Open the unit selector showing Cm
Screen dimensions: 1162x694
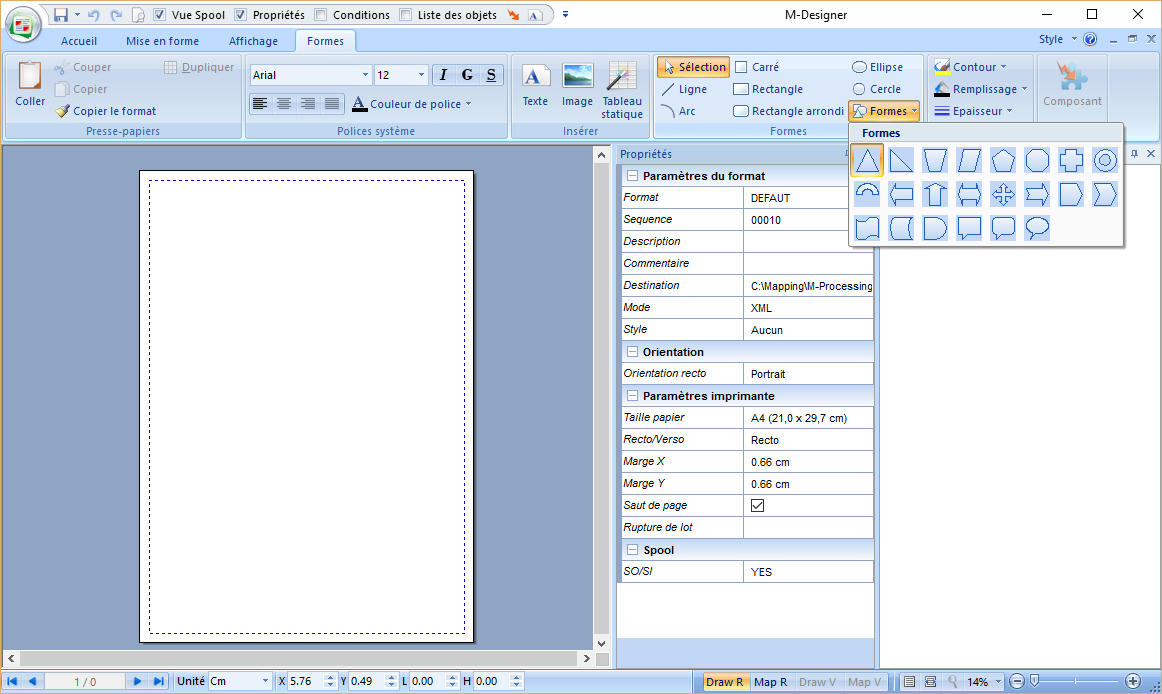[x=239, y=680]
